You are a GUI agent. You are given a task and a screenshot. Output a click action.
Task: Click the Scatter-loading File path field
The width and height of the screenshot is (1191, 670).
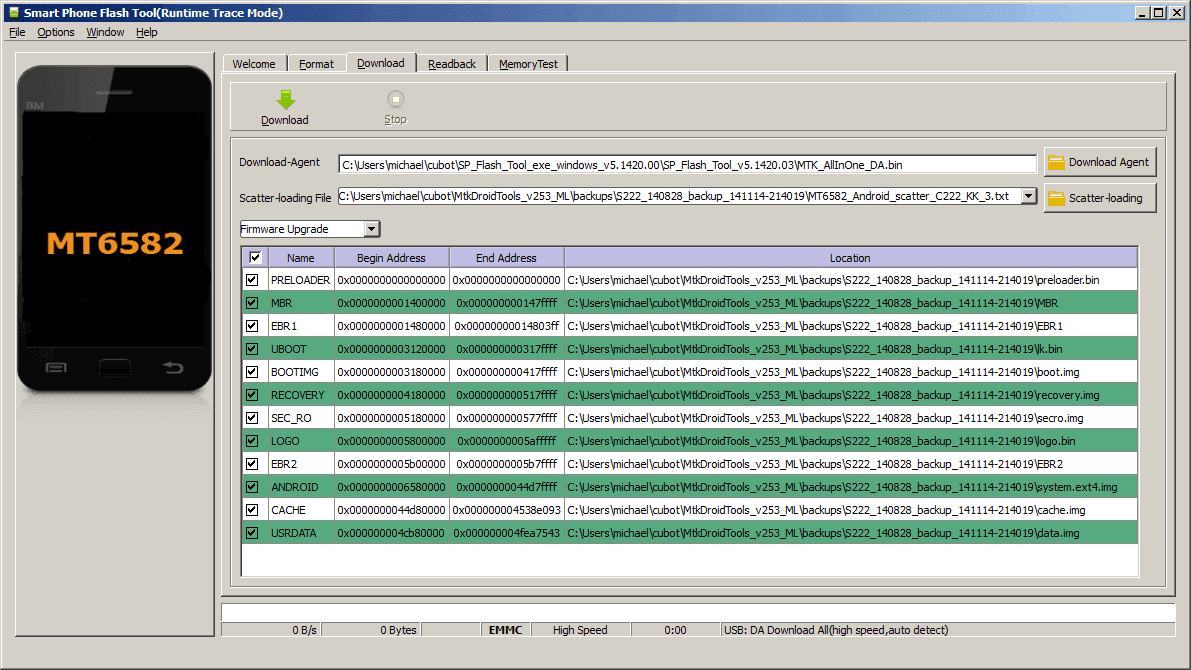point(679,196)
